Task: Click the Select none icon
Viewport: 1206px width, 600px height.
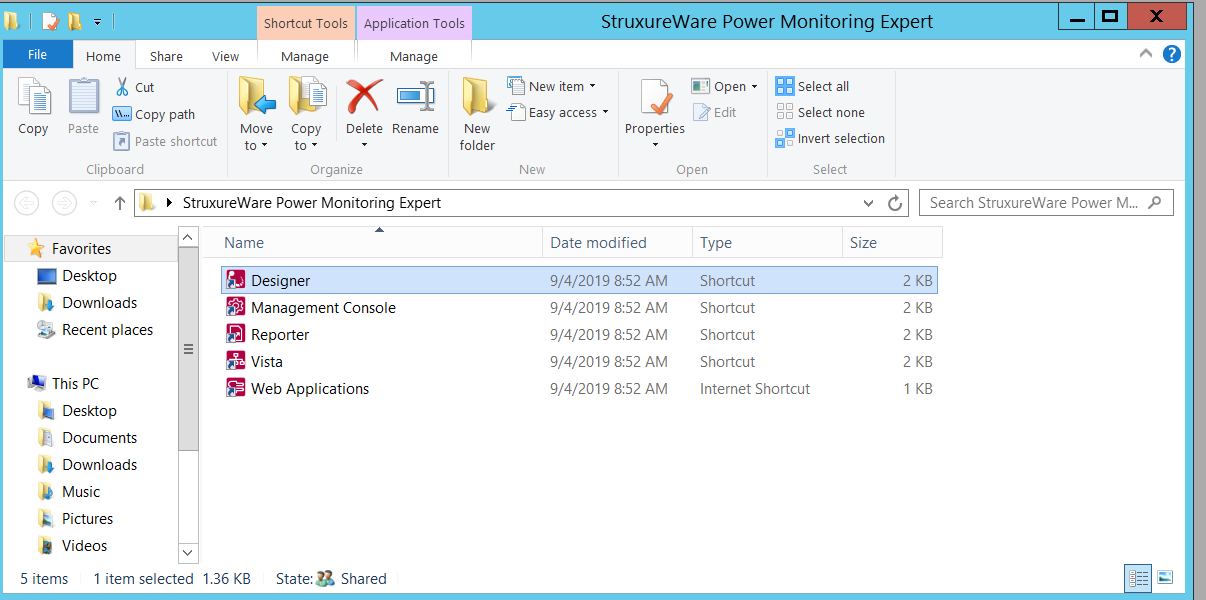Action: (785, 112)
